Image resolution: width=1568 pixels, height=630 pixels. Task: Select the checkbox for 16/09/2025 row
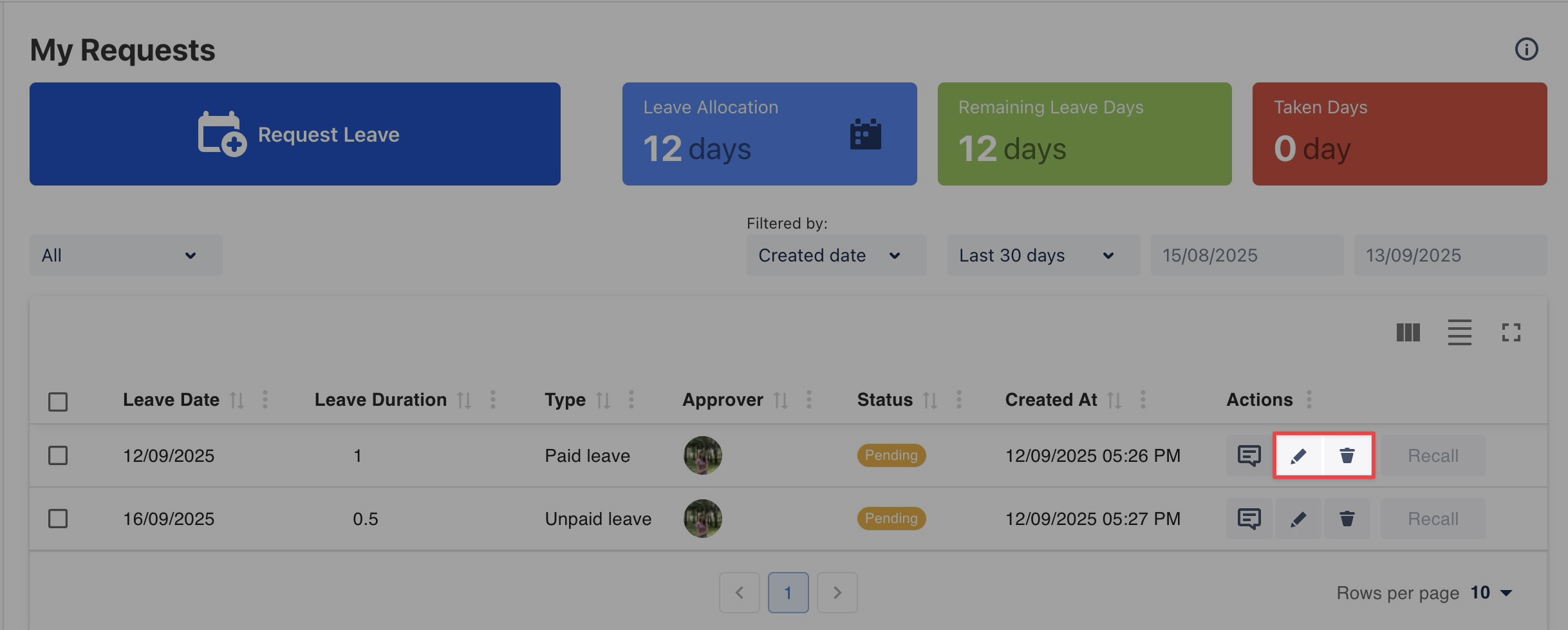(x=58, y=519)
